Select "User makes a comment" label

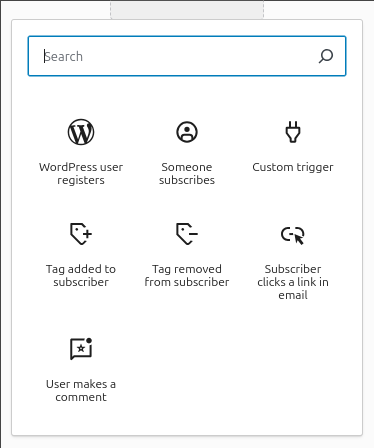81,390
